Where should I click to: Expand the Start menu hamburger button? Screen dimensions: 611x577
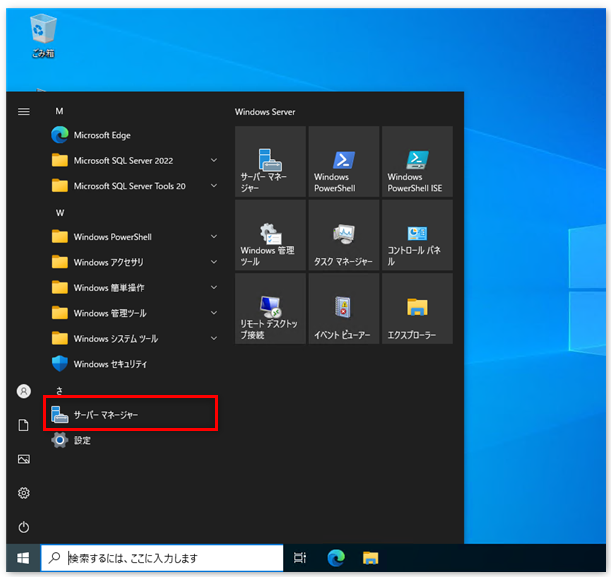point(24,112)
